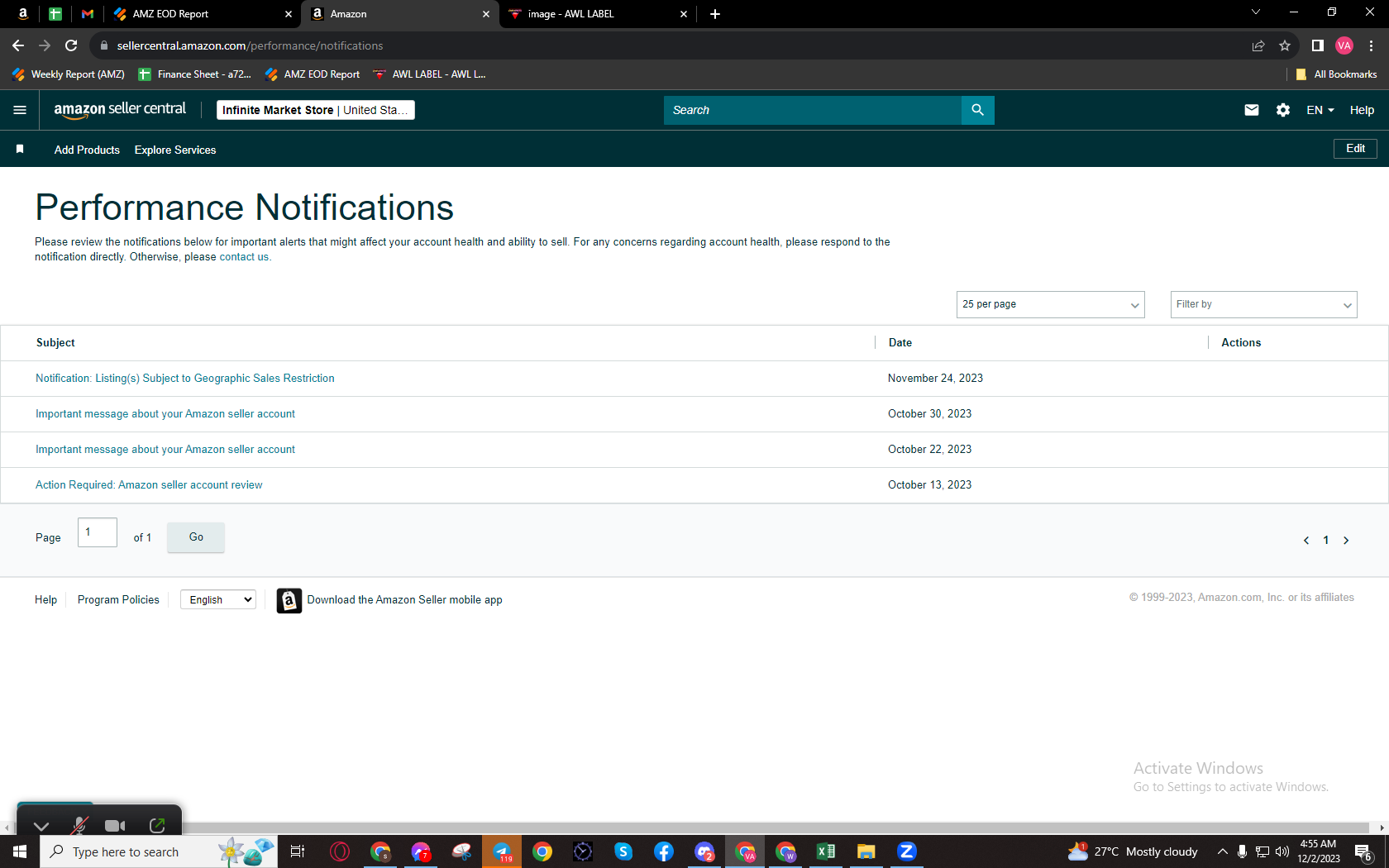Open the English language selector in the footer
The image size is (1389, 868).
218,599
